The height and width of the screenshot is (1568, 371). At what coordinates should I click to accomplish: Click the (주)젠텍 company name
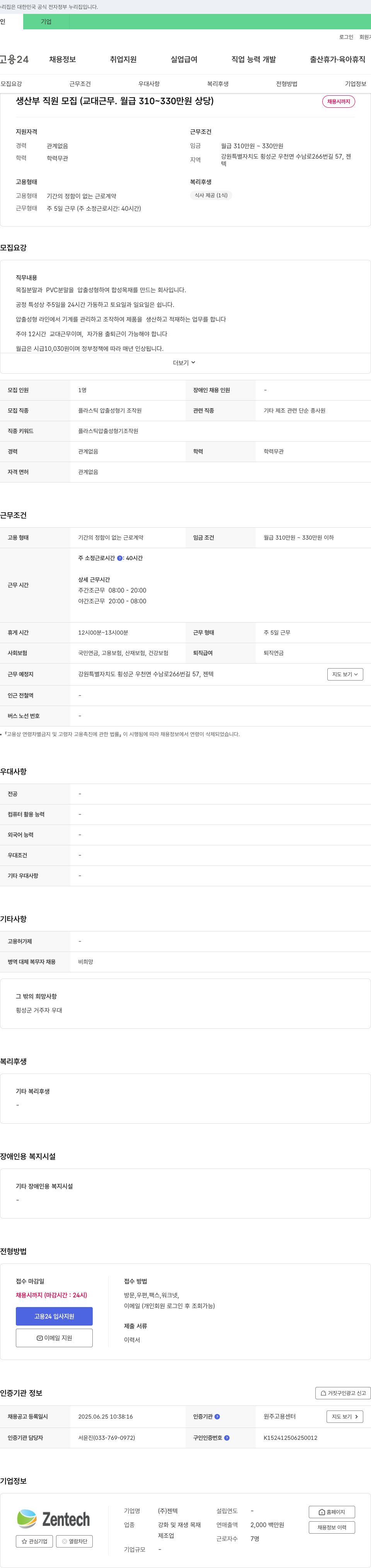[167, 1511]
